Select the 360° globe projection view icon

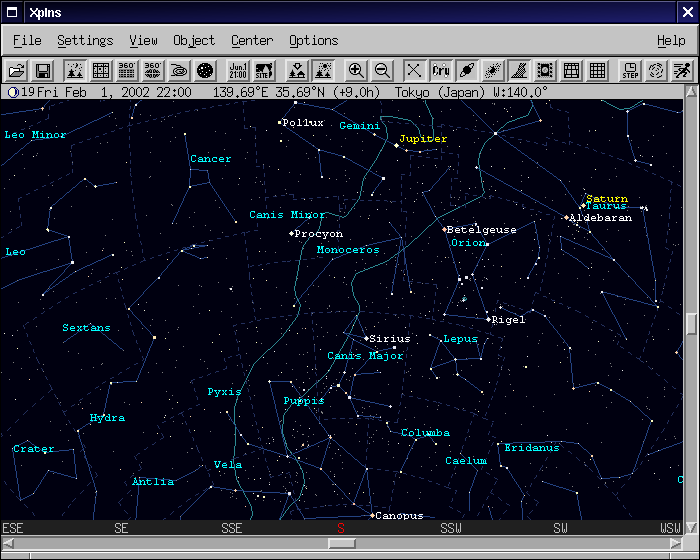(x=153, y=71)
